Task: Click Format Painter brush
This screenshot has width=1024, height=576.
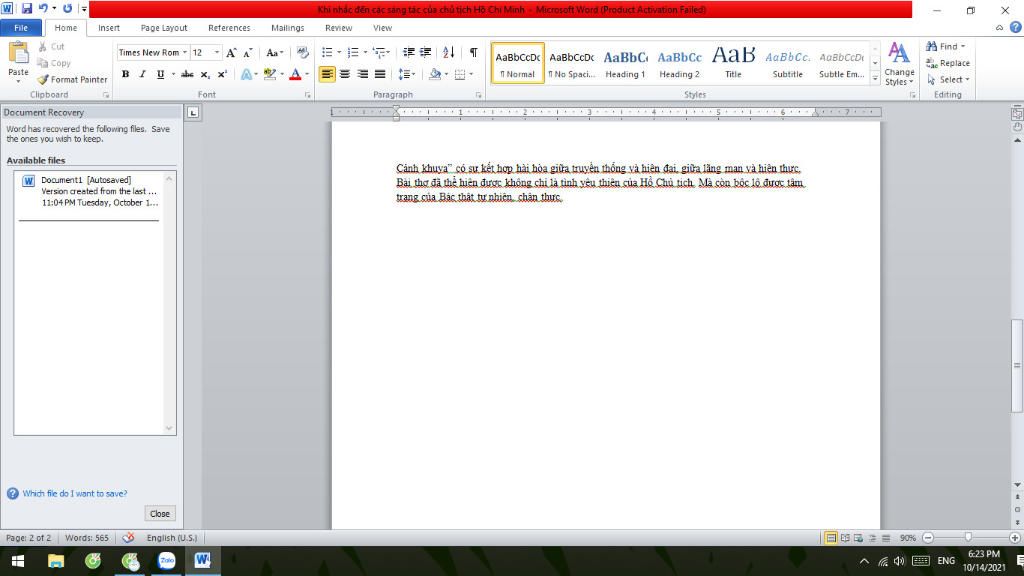Action: click(72, 80)
